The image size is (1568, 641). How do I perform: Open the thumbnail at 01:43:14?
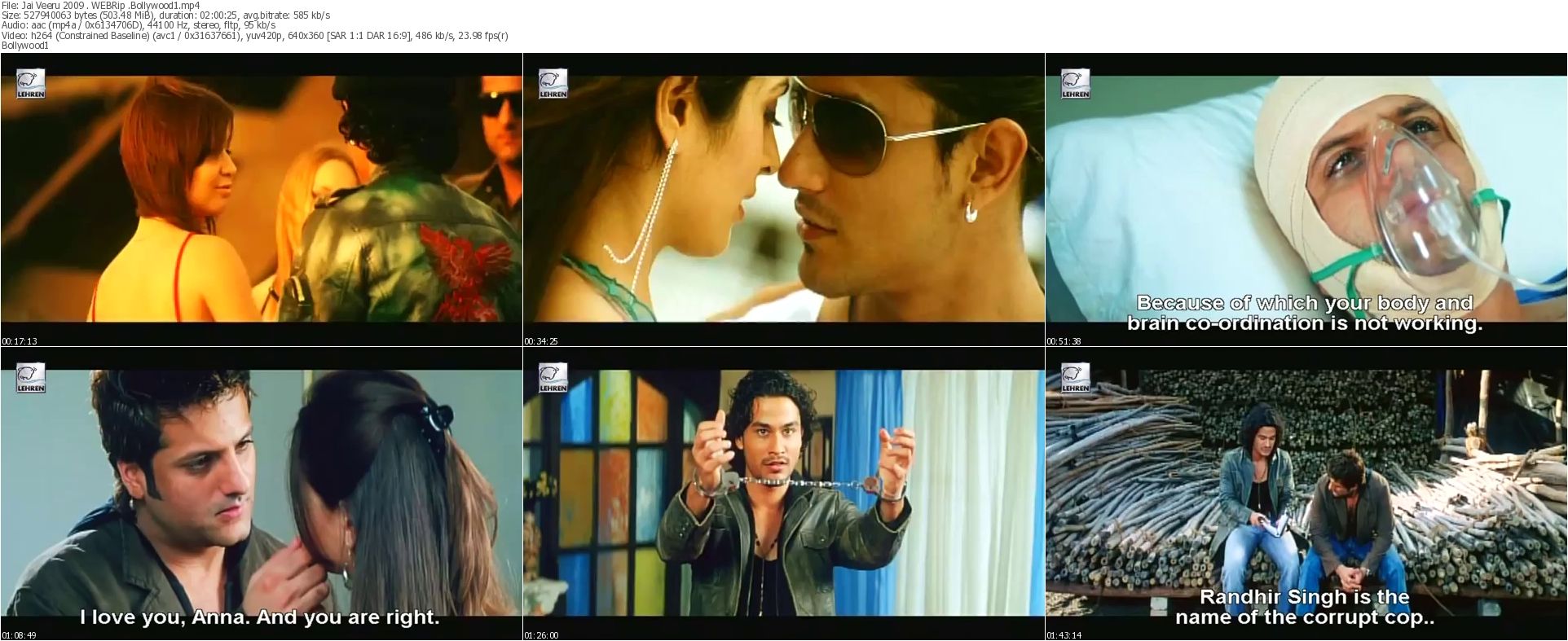(1306, 494)
